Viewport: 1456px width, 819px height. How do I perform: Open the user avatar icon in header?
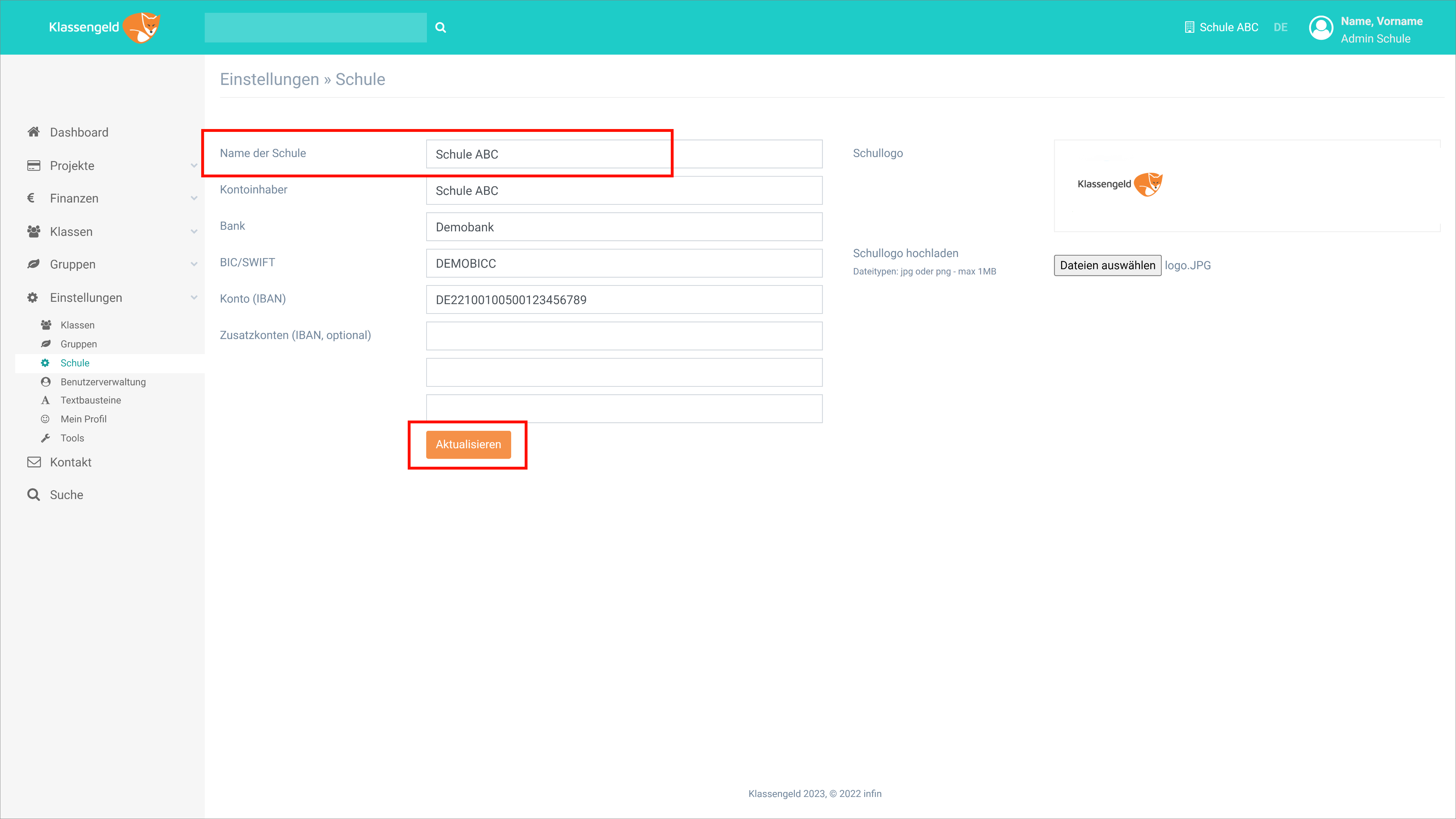pyautogui.click(x=1321, y=28)
